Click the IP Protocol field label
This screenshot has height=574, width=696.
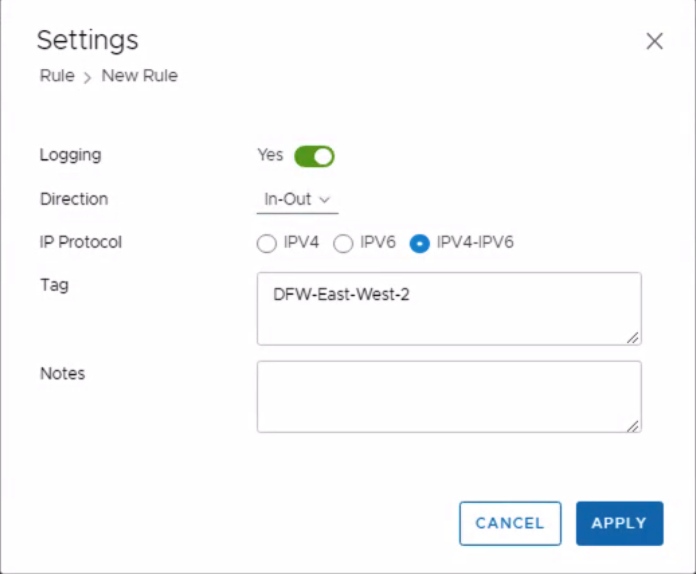point(80,242)
